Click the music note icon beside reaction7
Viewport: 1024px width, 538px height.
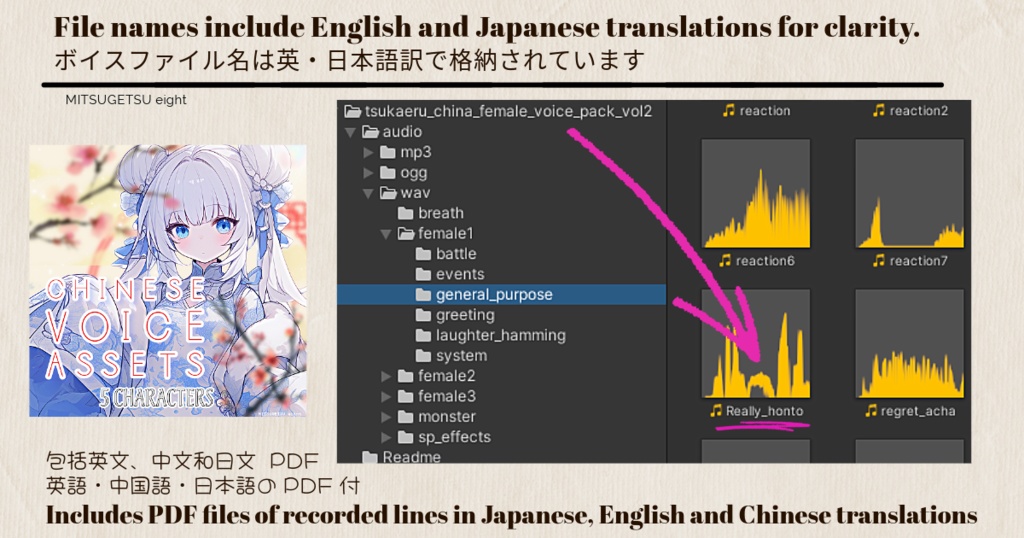pyautogui.click(x=879, y=261)
